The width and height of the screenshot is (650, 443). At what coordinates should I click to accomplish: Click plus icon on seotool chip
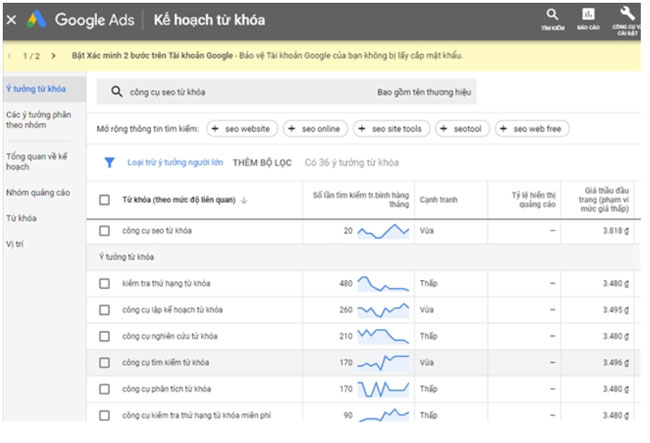tap(443, 129)
